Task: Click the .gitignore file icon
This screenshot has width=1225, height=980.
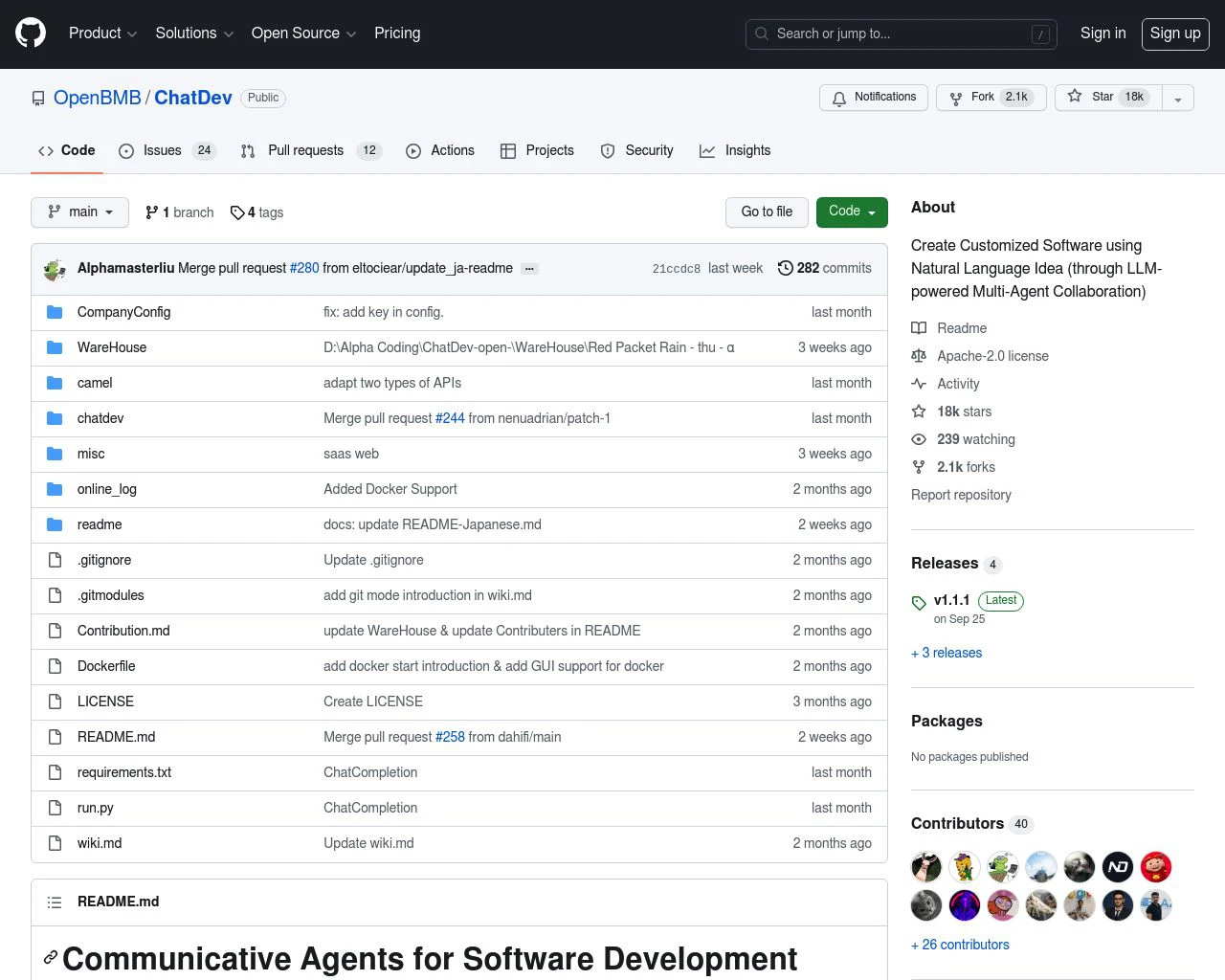Action: [55, 560]
